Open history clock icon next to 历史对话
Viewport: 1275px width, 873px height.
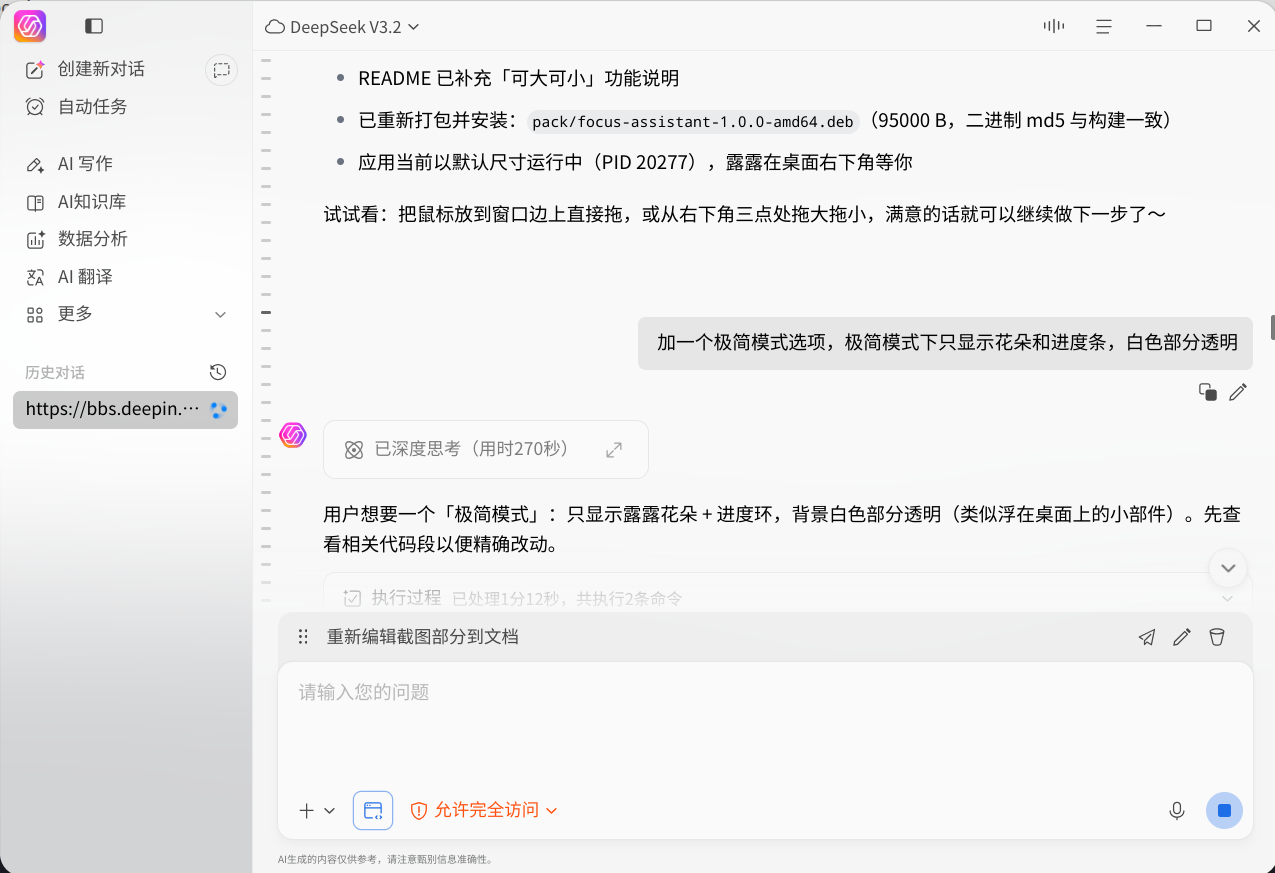coord(218,372)
